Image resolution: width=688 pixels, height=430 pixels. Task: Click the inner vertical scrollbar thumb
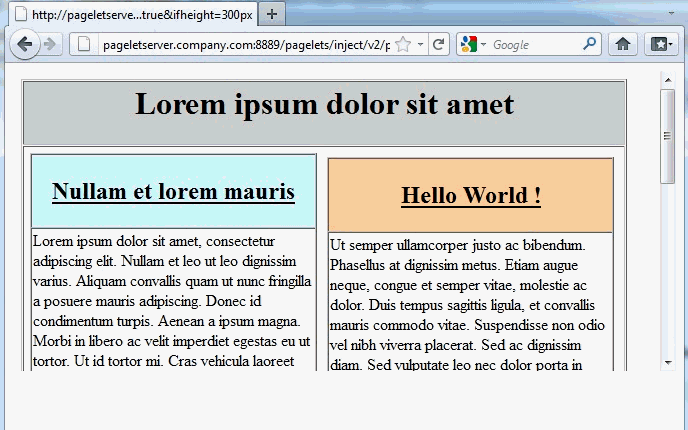point(668,136)
